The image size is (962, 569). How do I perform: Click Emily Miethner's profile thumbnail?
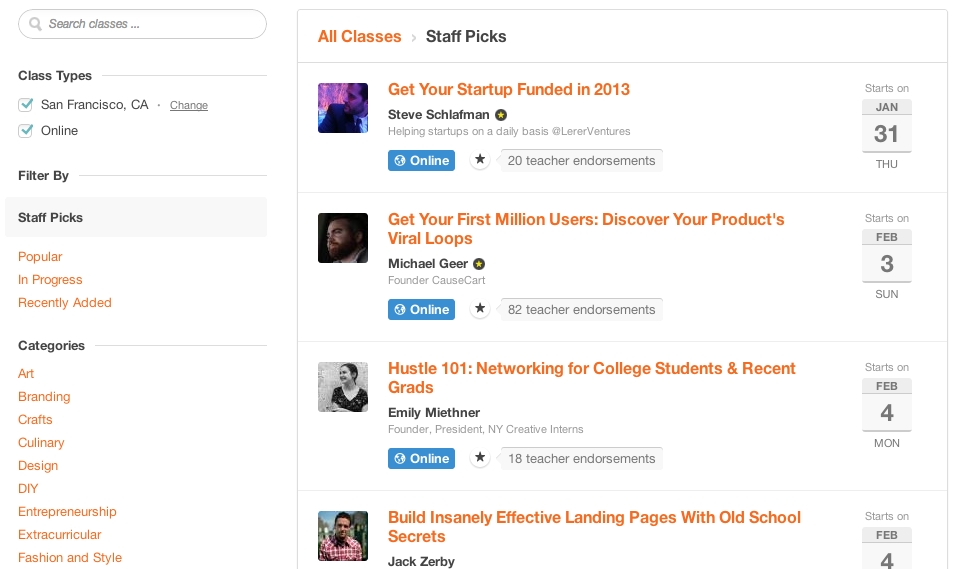coord(343,387)
